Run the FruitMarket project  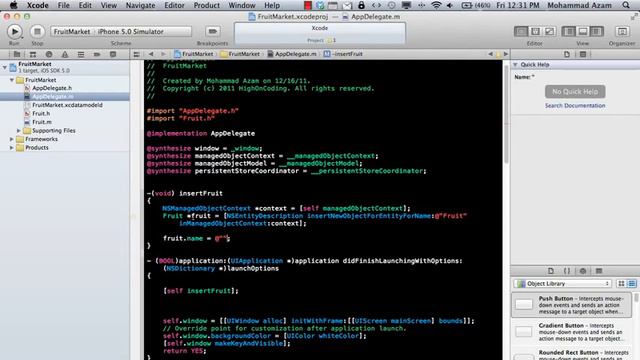tap(14, 31)
